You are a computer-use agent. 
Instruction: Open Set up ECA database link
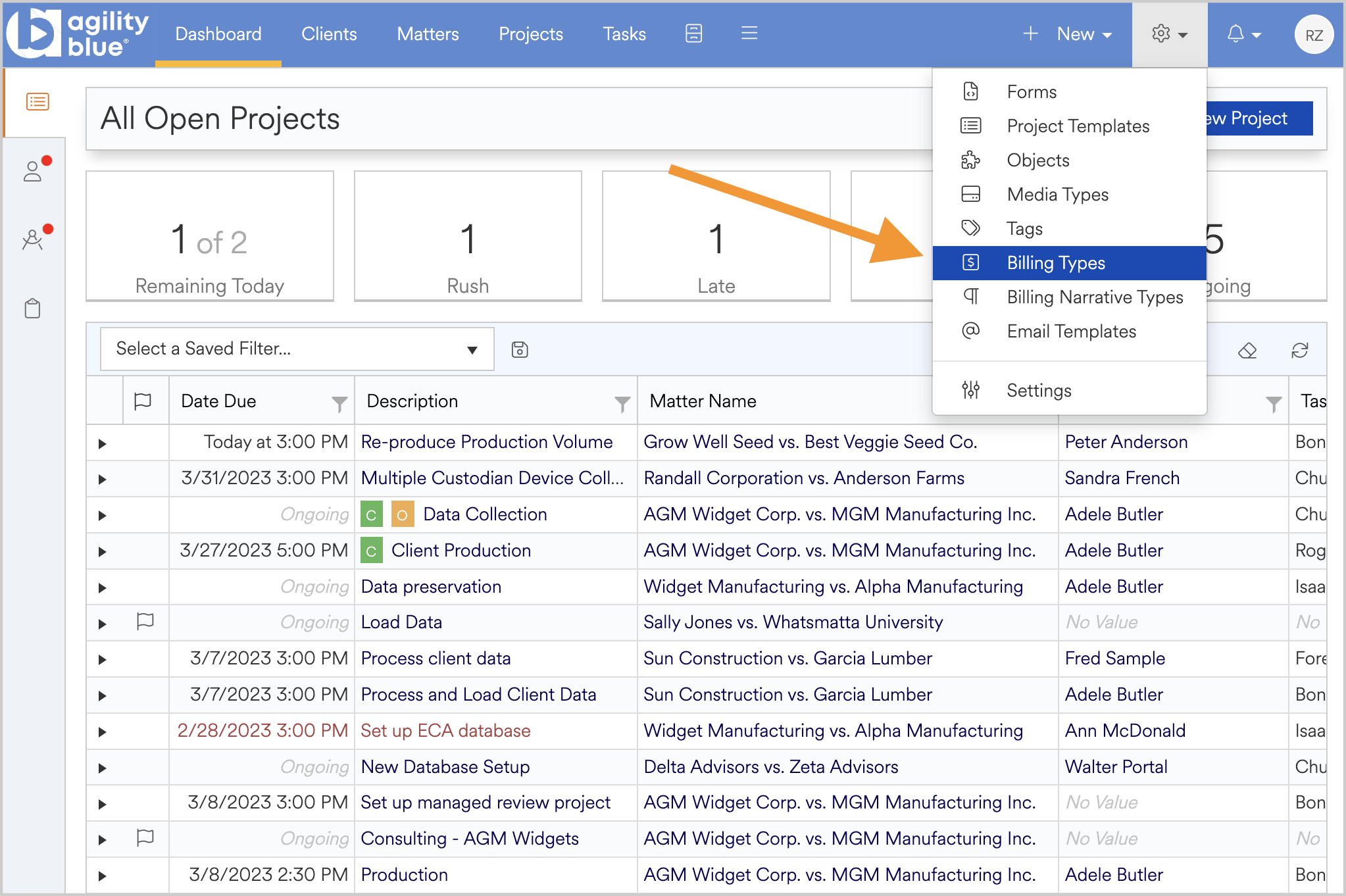click(x=445, y=731)
